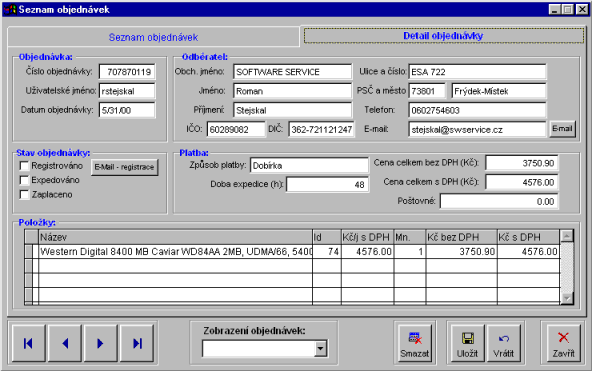Click the Cena celkem s DPH field
The height and width of the screenshot is (371, 592).
click(x=521, y=182)
